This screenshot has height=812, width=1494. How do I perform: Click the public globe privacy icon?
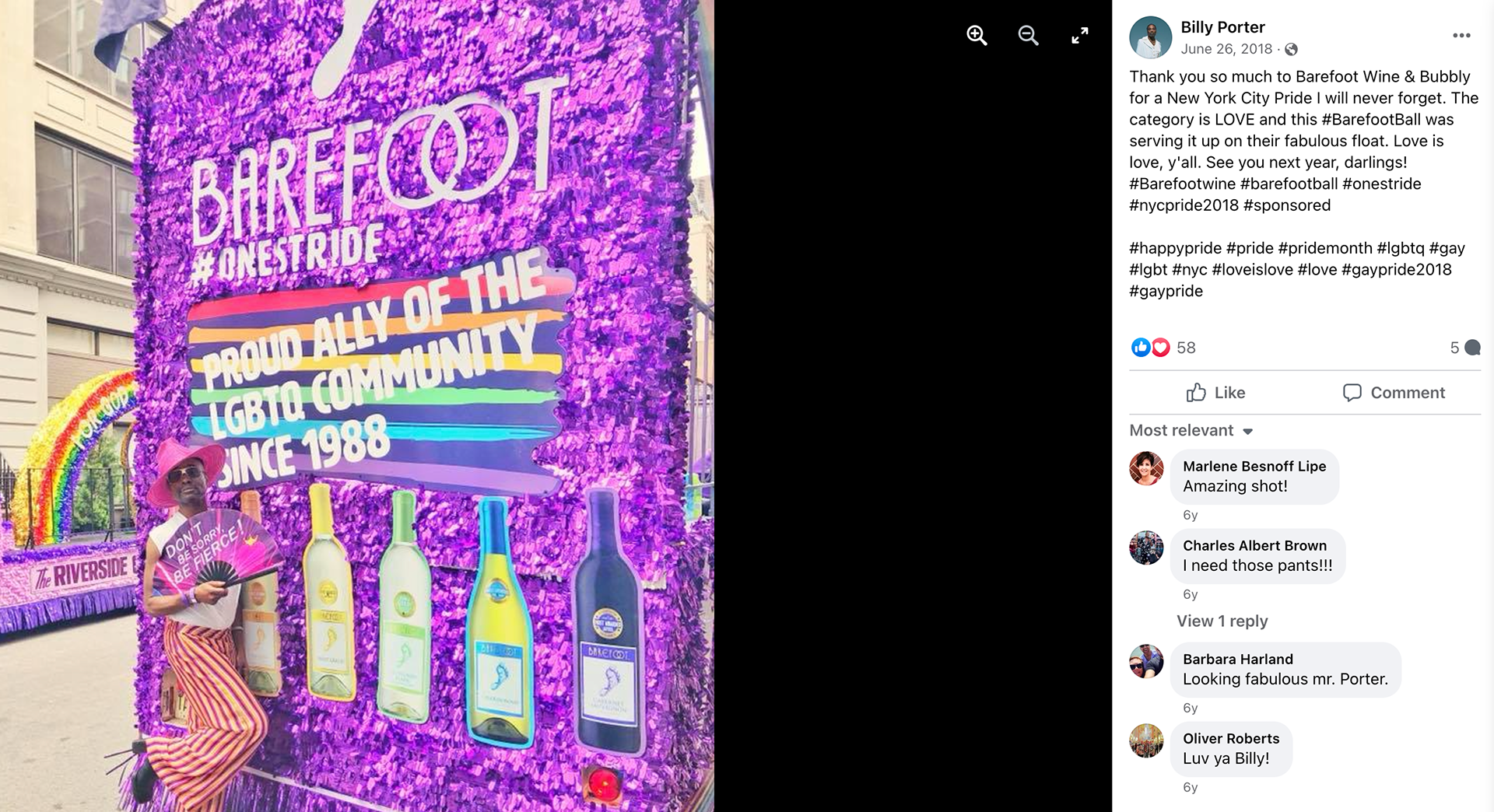point(1291,50)
